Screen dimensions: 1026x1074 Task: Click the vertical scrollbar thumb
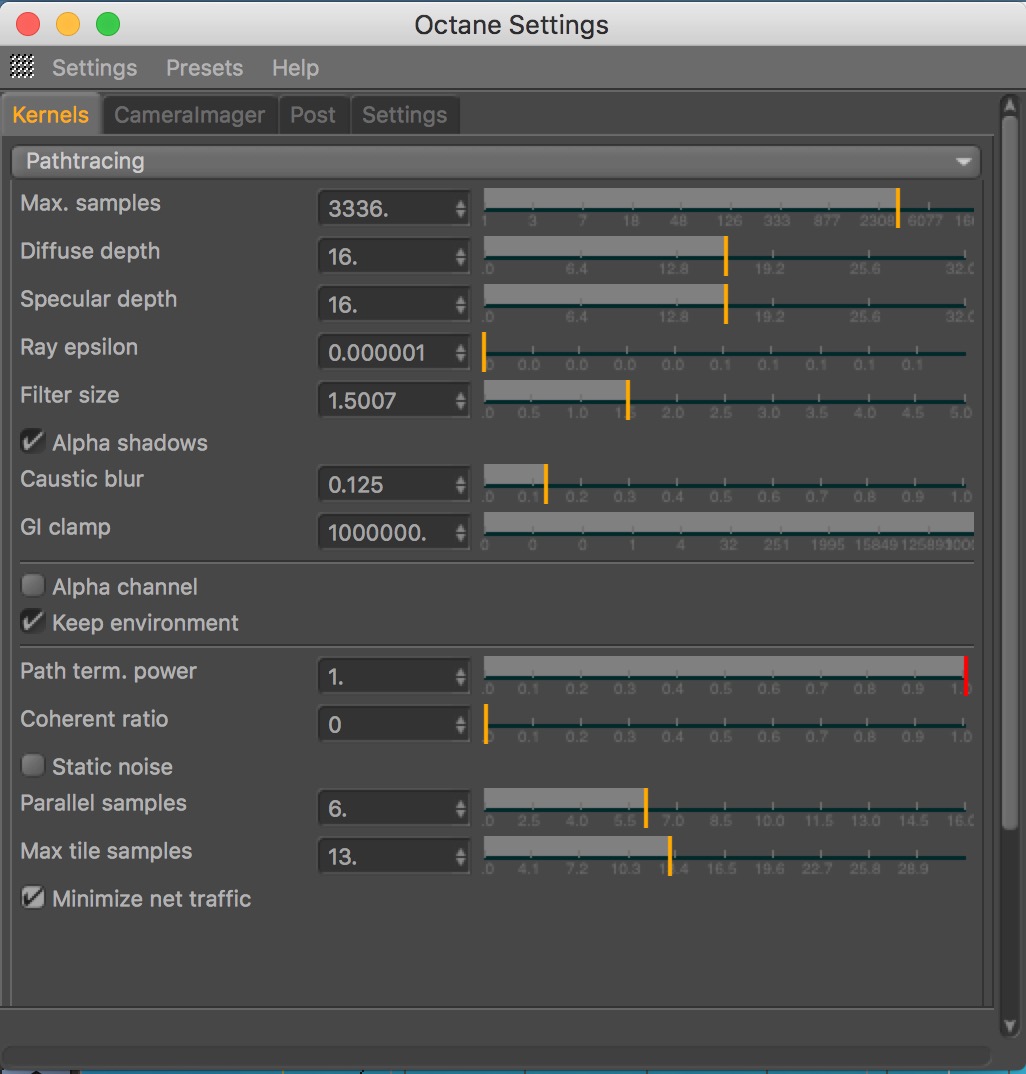tap(1010, 473)
